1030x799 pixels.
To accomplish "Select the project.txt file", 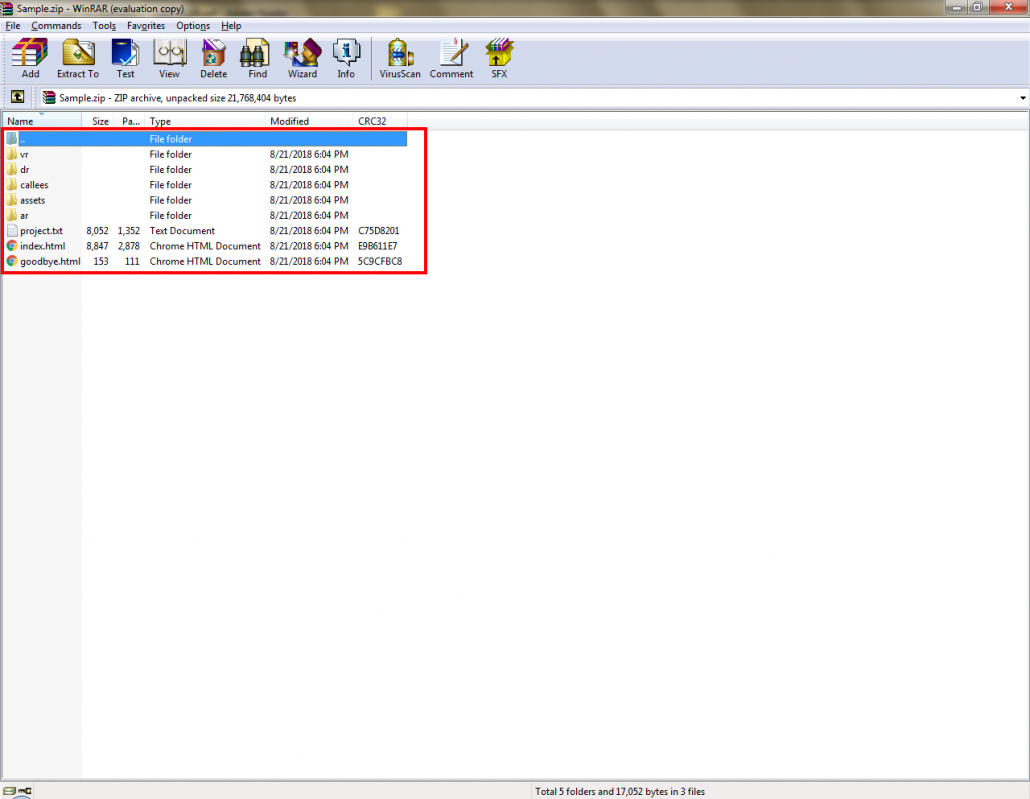I will pyautogui.click(x=41, y=231).
